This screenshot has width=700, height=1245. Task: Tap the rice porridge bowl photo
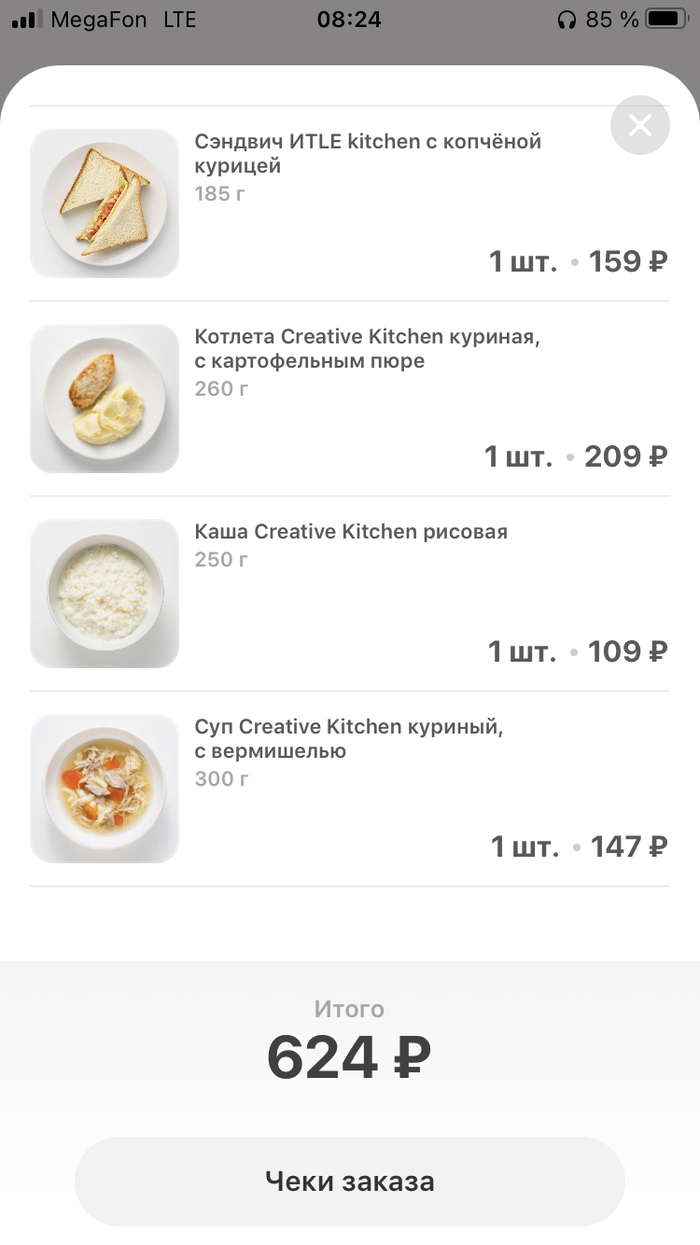tap(104, 593)
